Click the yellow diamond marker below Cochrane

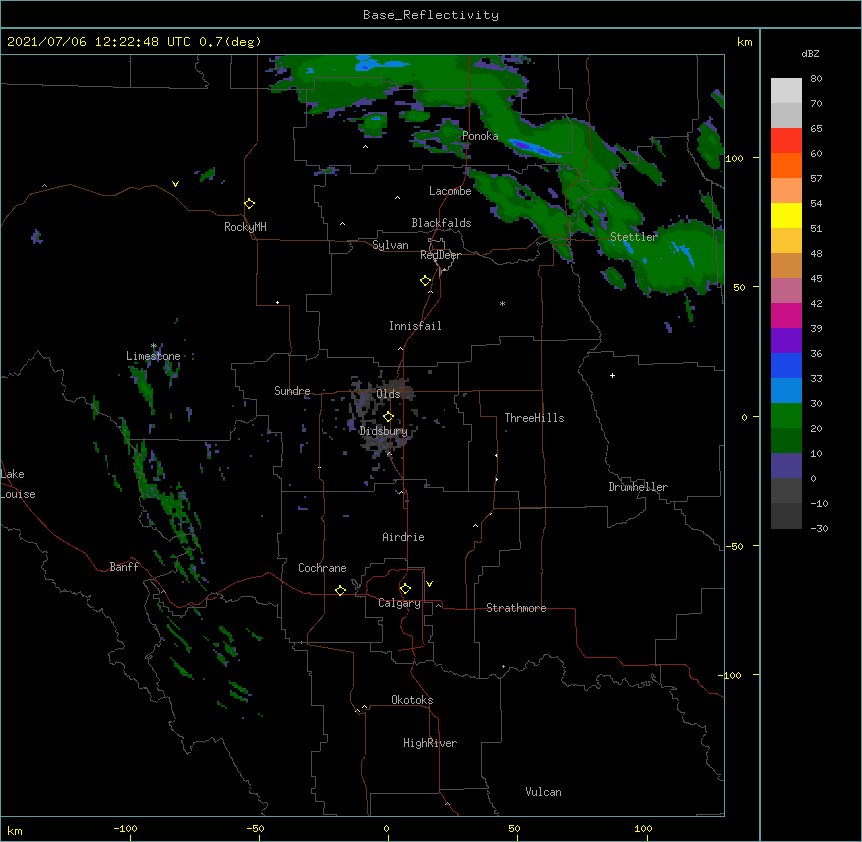click(340, 590)
